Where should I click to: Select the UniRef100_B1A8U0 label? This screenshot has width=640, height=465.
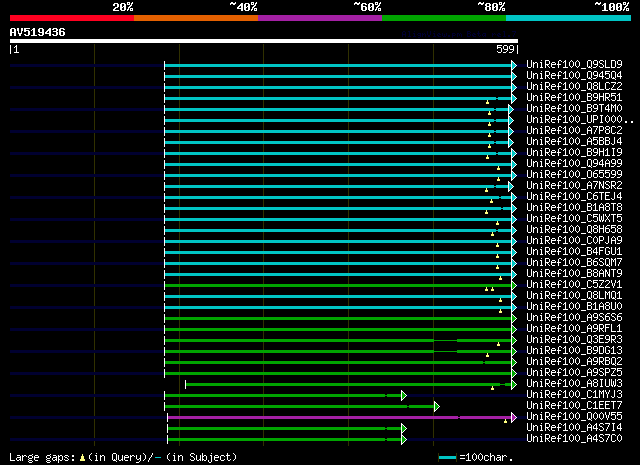pyautogui.click(x=574, y=307)
